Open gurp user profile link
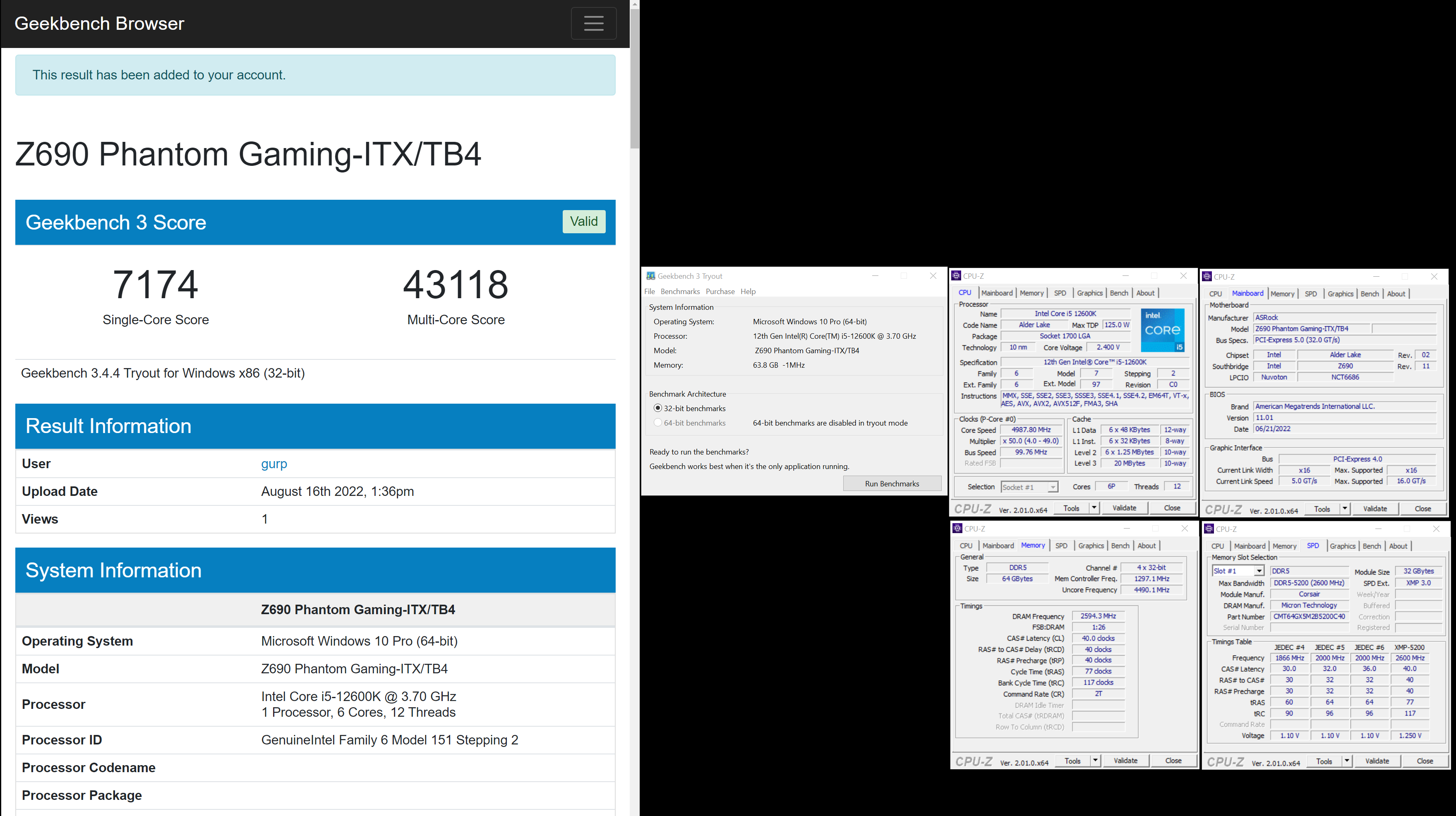 [x=274, y=463]
